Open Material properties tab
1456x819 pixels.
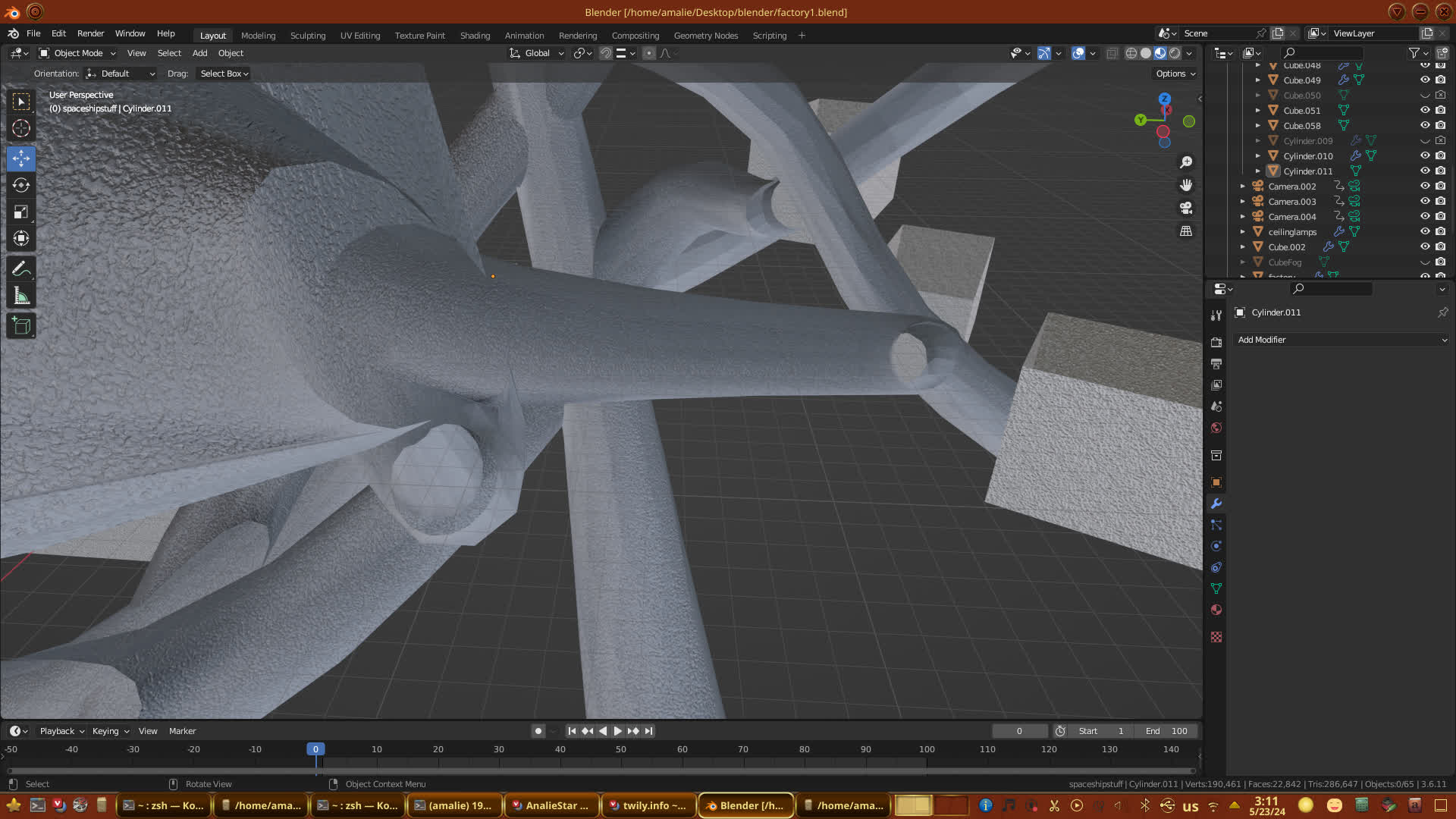[1216, 610]
